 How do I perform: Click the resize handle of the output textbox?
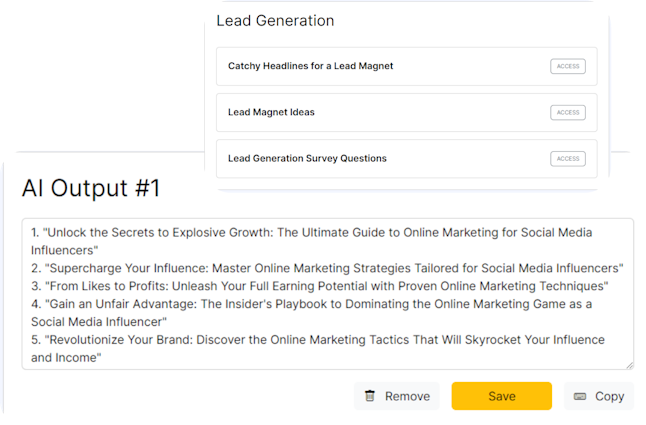pos(628,365)
